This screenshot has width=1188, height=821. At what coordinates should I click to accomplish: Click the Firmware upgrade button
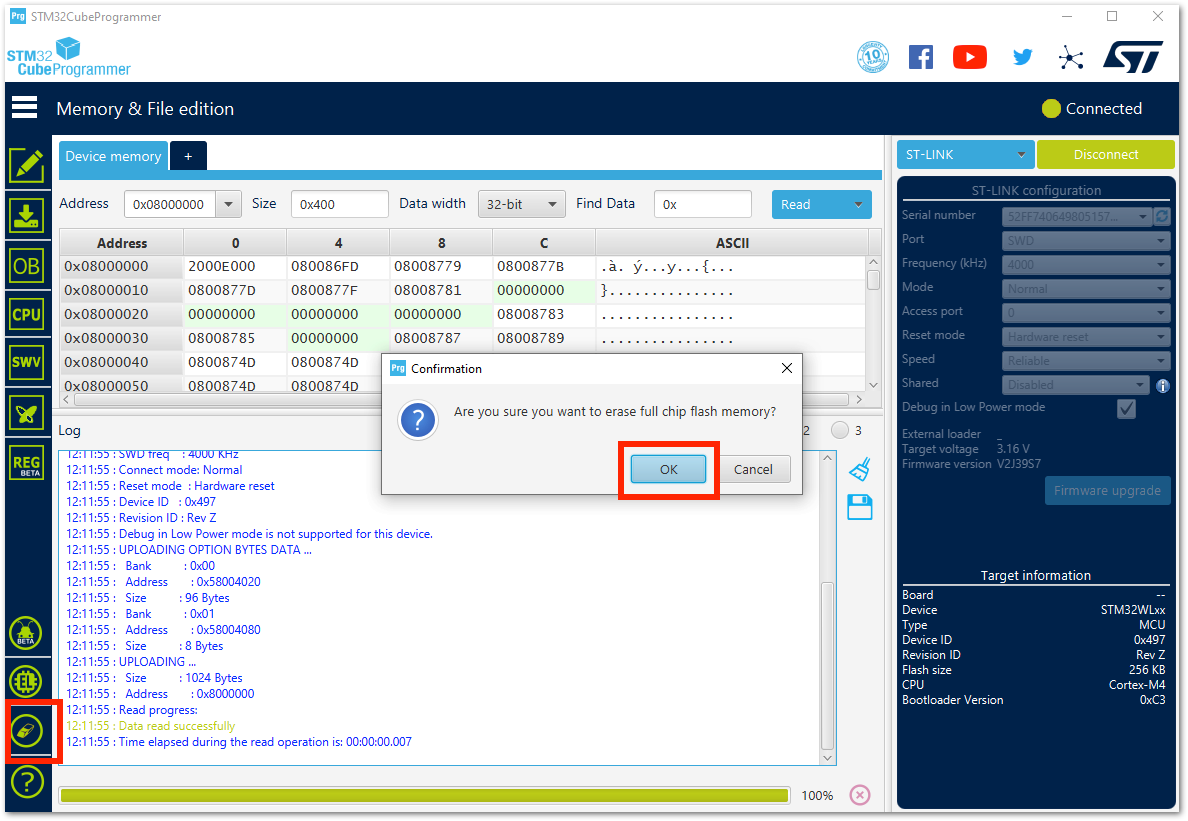[x=1107, y=491]
